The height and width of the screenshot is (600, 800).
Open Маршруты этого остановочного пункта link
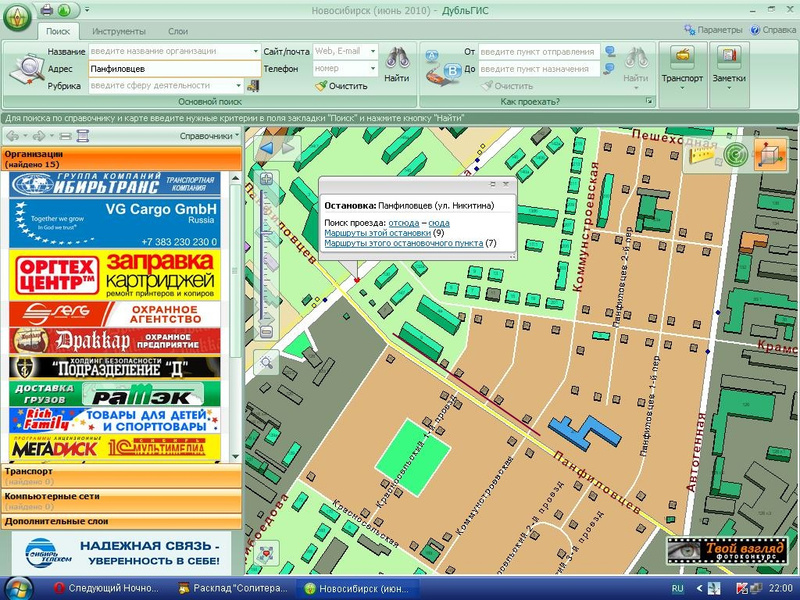tap(404, 243)
